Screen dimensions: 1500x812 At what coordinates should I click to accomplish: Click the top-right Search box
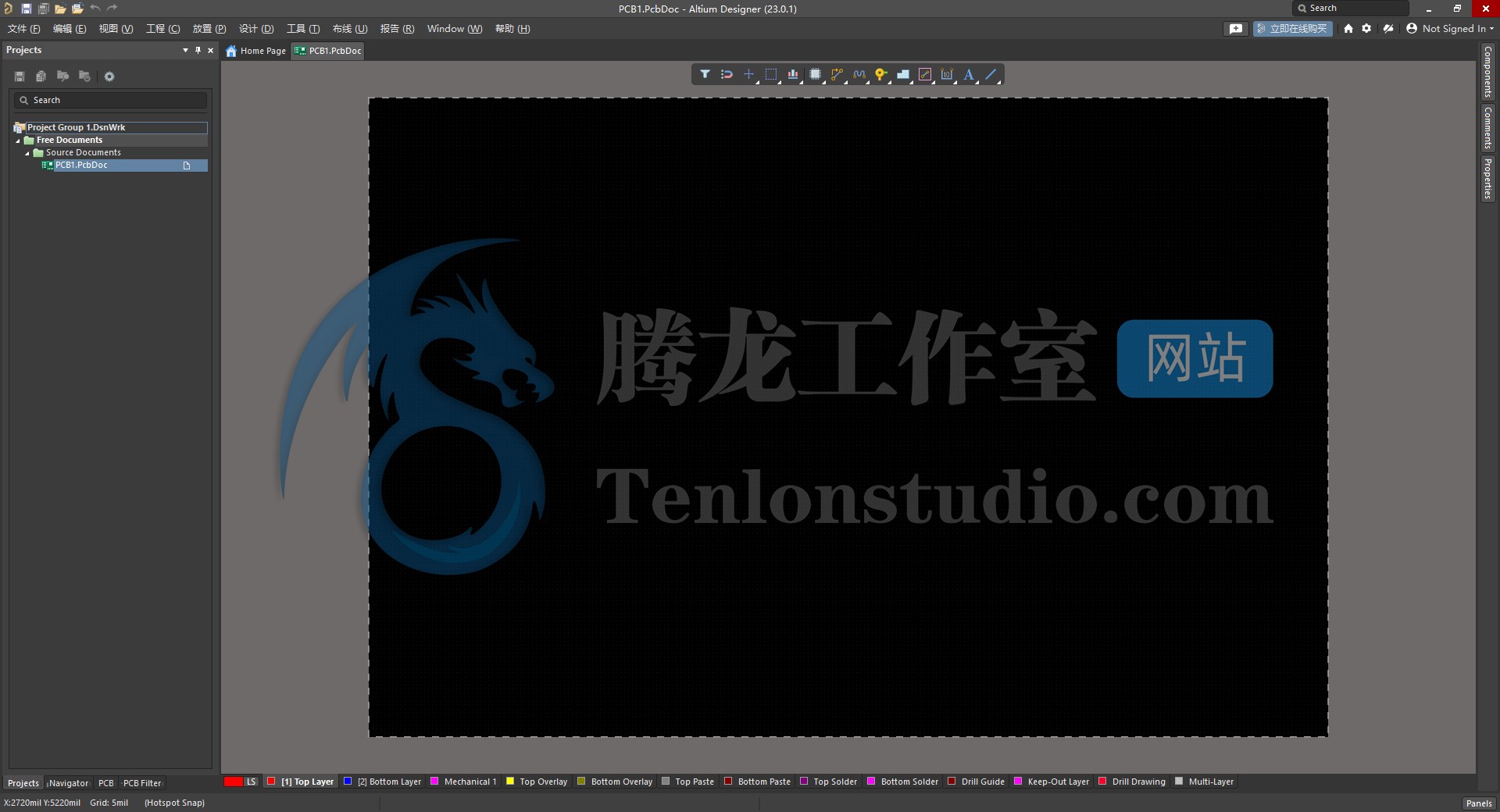(x=1350, y=8)
